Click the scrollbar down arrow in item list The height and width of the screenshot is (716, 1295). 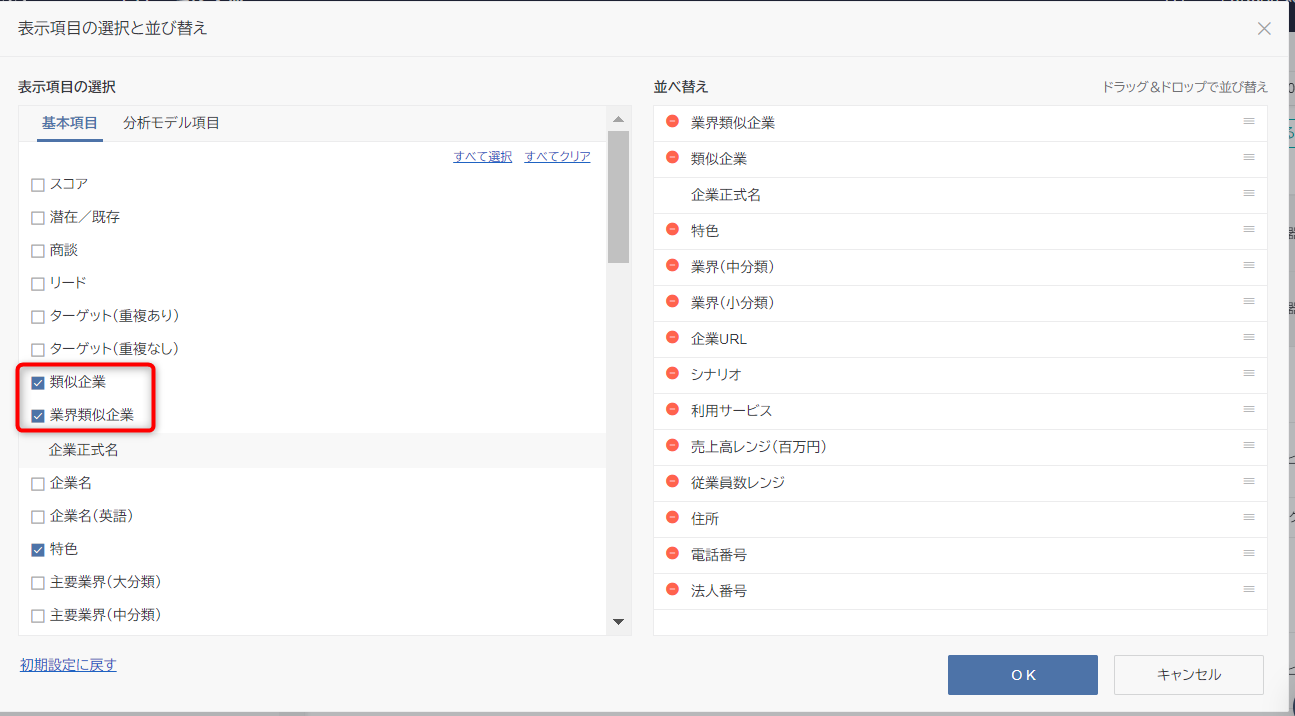point(618,622)
